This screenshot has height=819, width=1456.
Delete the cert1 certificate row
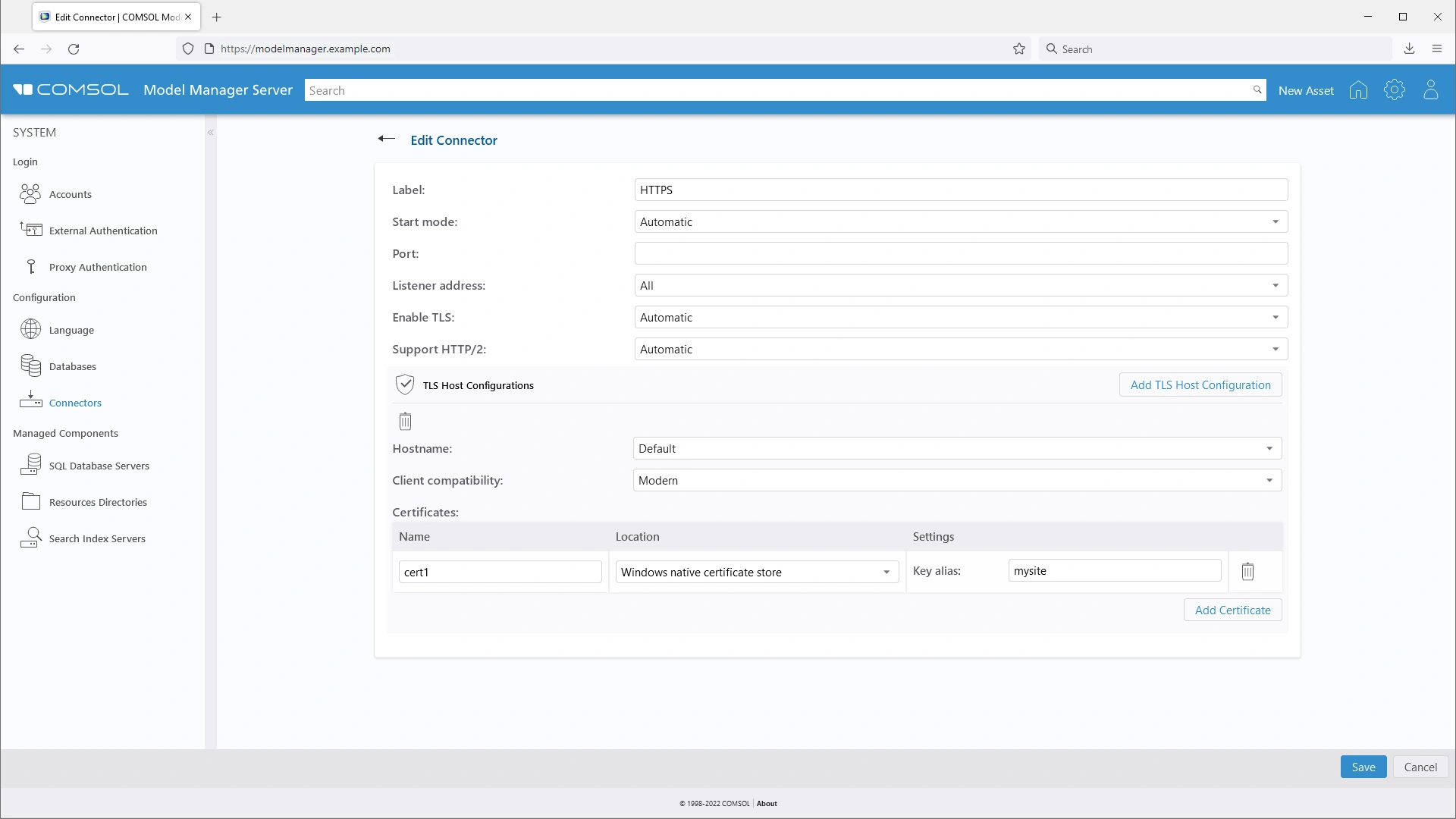[1247, 572]
